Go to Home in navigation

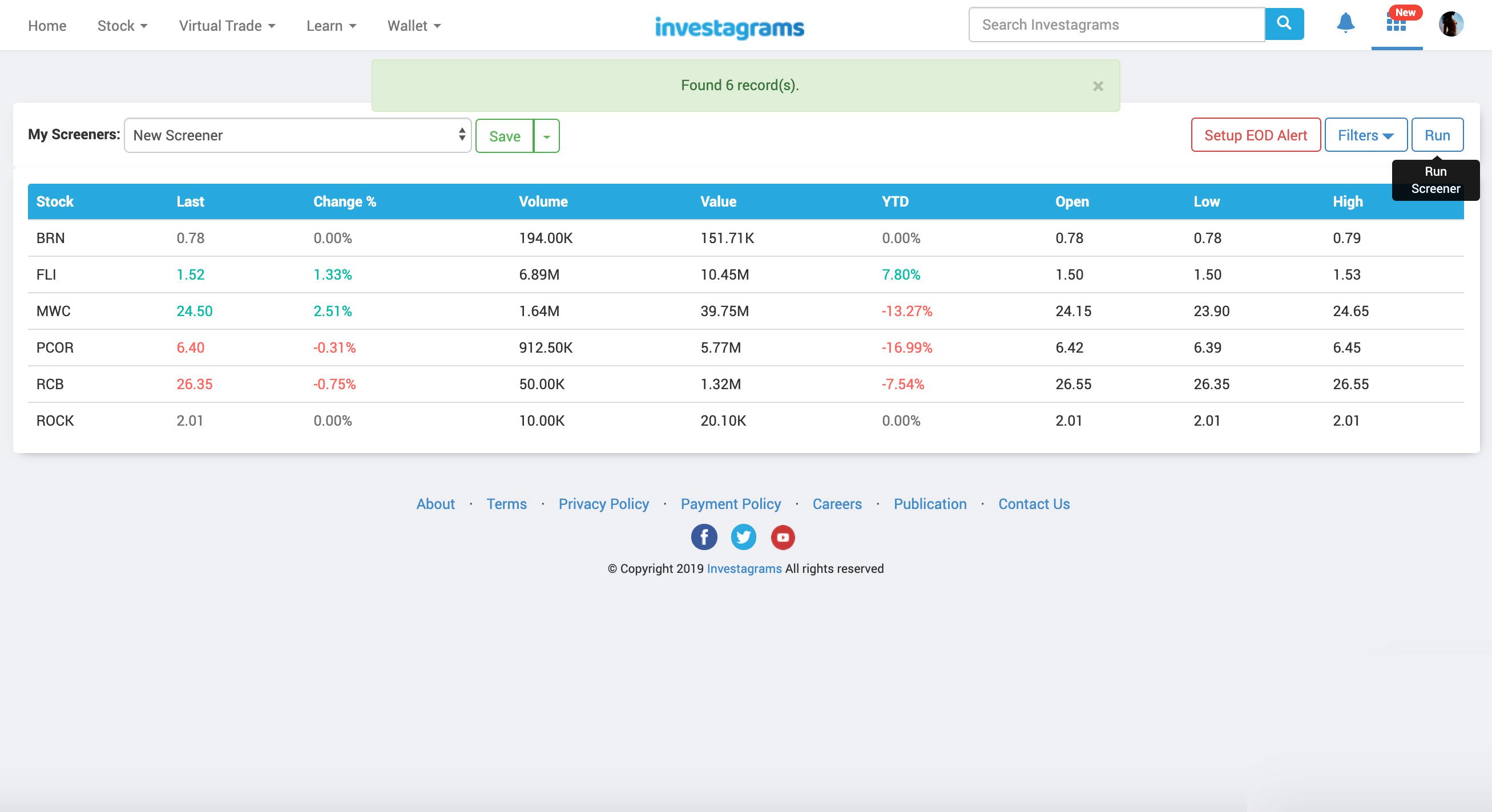(x=47, y=26)
